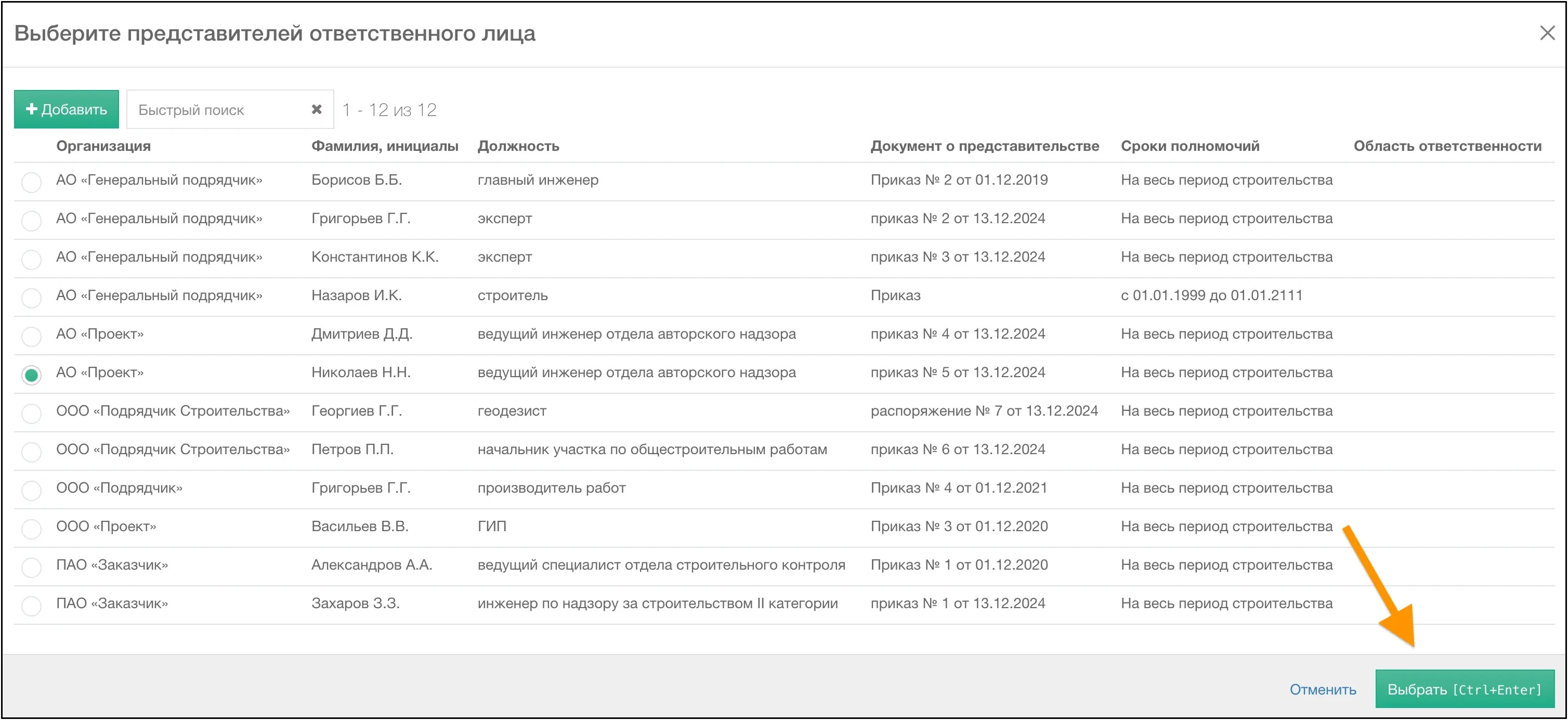Click the Отменить link
This screenshot has width=1568, height=720.
tap(1322, 689)
